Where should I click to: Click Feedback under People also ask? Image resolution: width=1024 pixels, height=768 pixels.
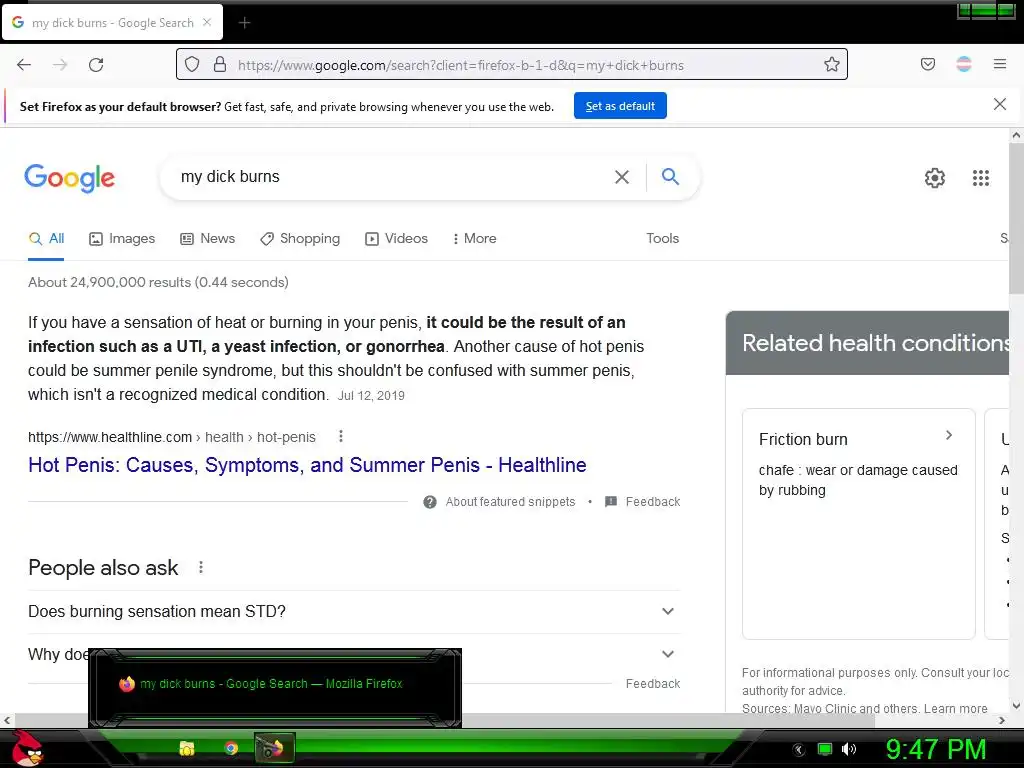652,684
